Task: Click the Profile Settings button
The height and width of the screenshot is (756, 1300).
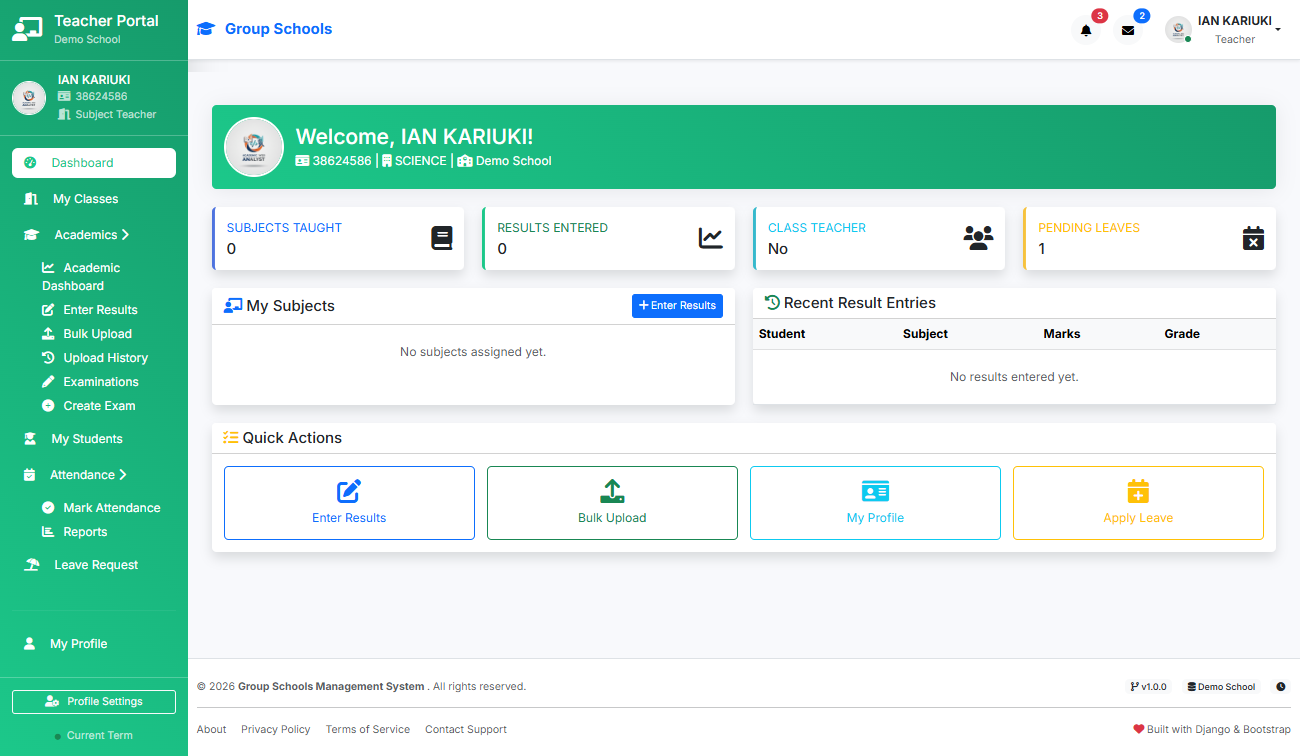Action: tap(94, 702)
